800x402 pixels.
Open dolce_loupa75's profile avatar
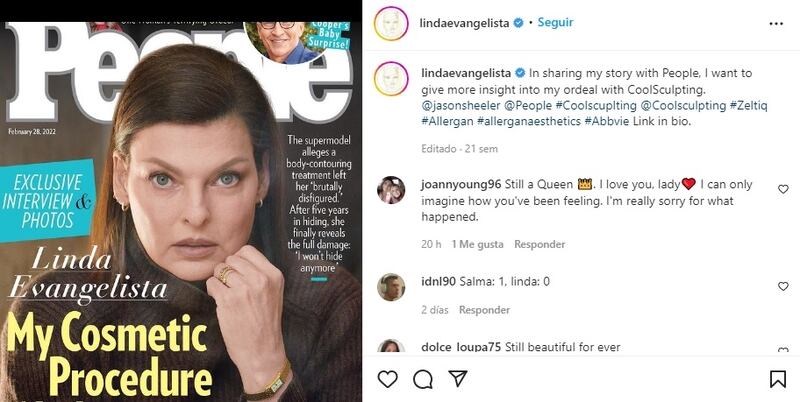391,346
